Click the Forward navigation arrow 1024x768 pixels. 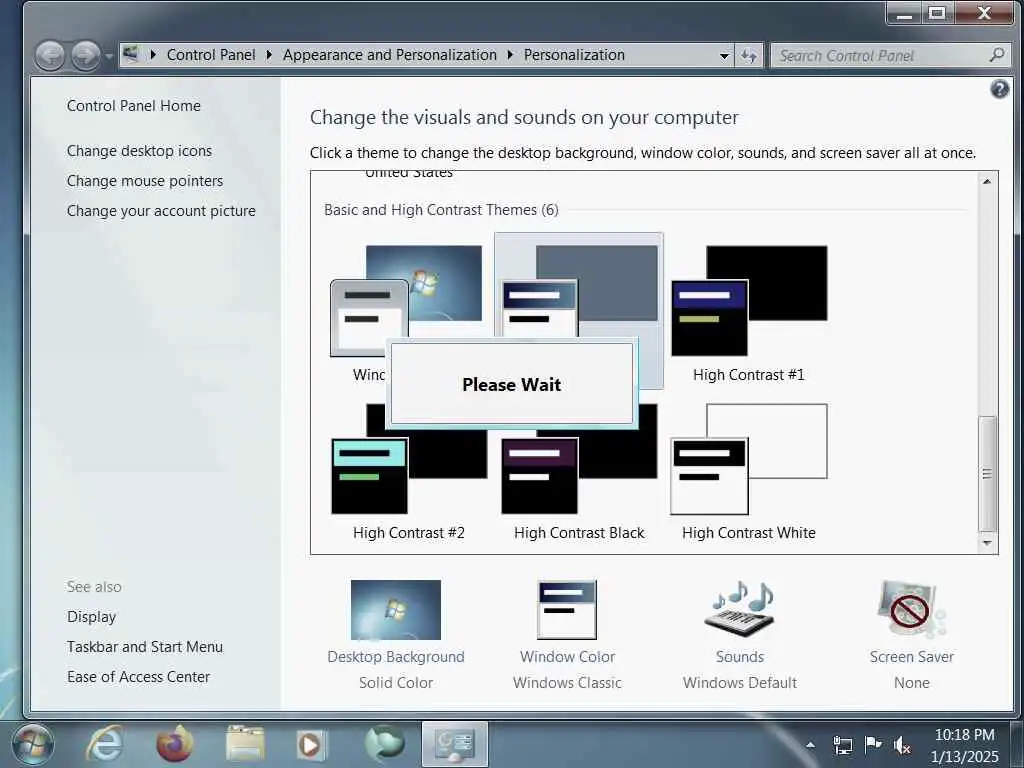coord(86,56)
